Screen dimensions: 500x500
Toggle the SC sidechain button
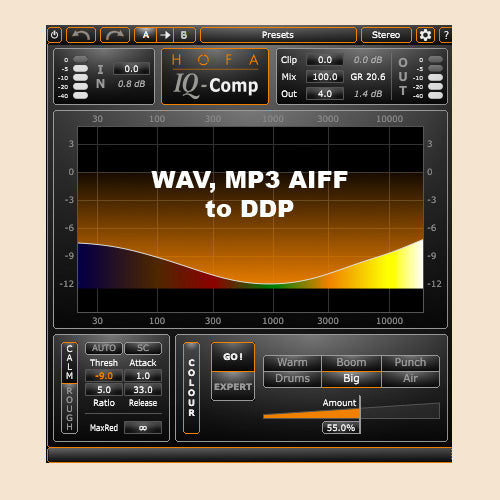click(x=143, y=348)
